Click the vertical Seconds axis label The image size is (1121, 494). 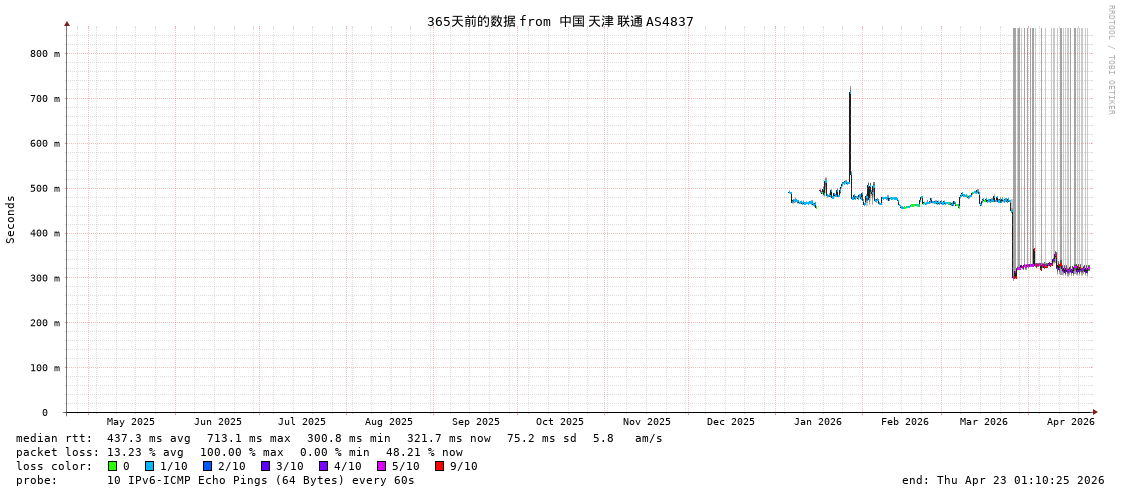pyautogui.click(x=11, y=219)
